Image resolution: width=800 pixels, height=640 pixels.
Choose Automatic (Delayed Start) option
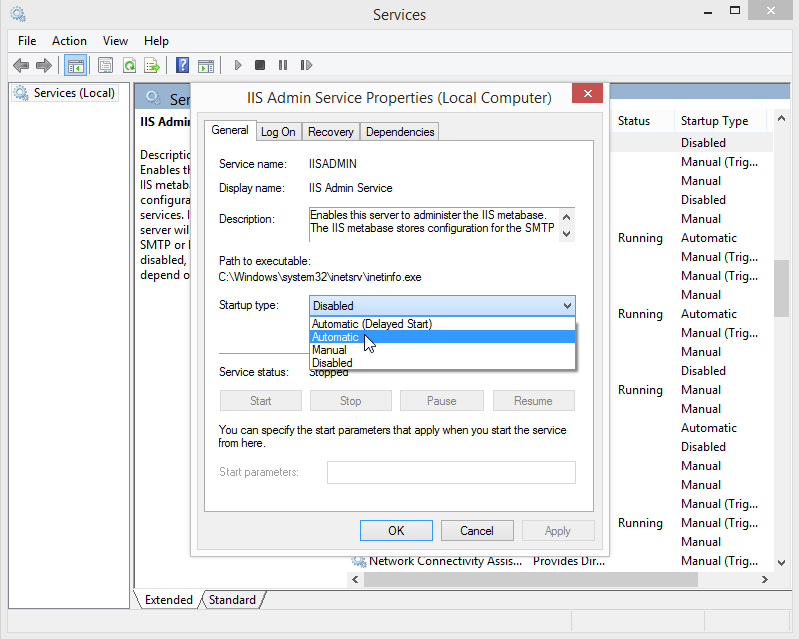[x=442, y=324]
